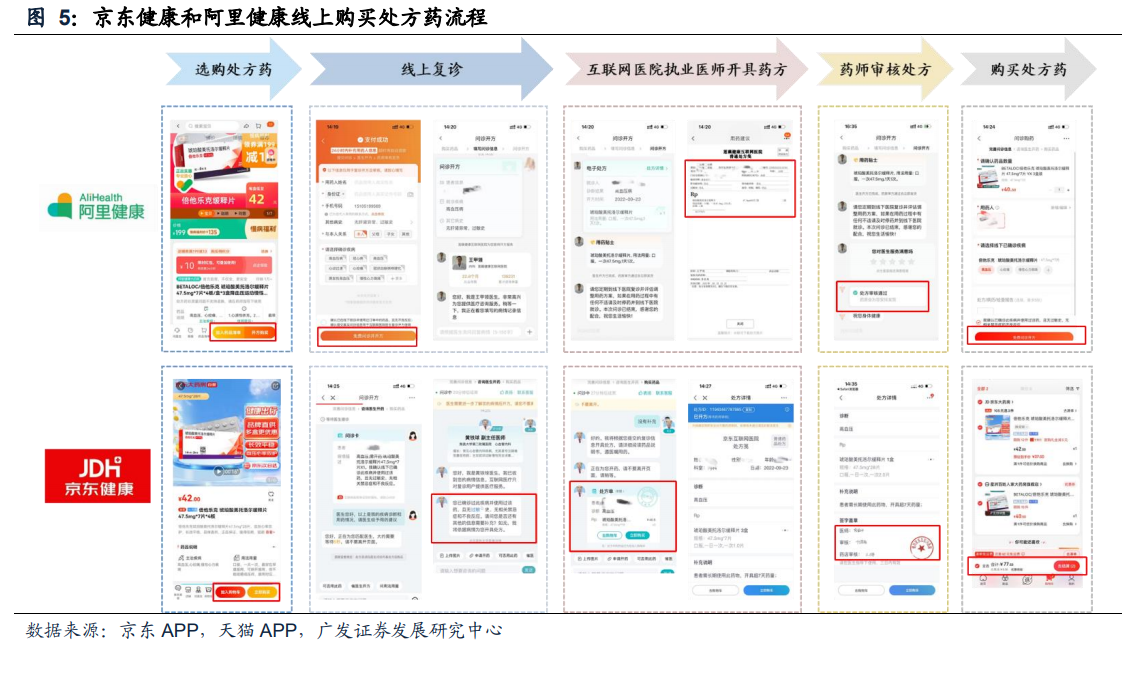Tap the blue button on JD 14:35 处方详情 screen
Viewport: 1144px width, 676px height.
coord(912,590)
